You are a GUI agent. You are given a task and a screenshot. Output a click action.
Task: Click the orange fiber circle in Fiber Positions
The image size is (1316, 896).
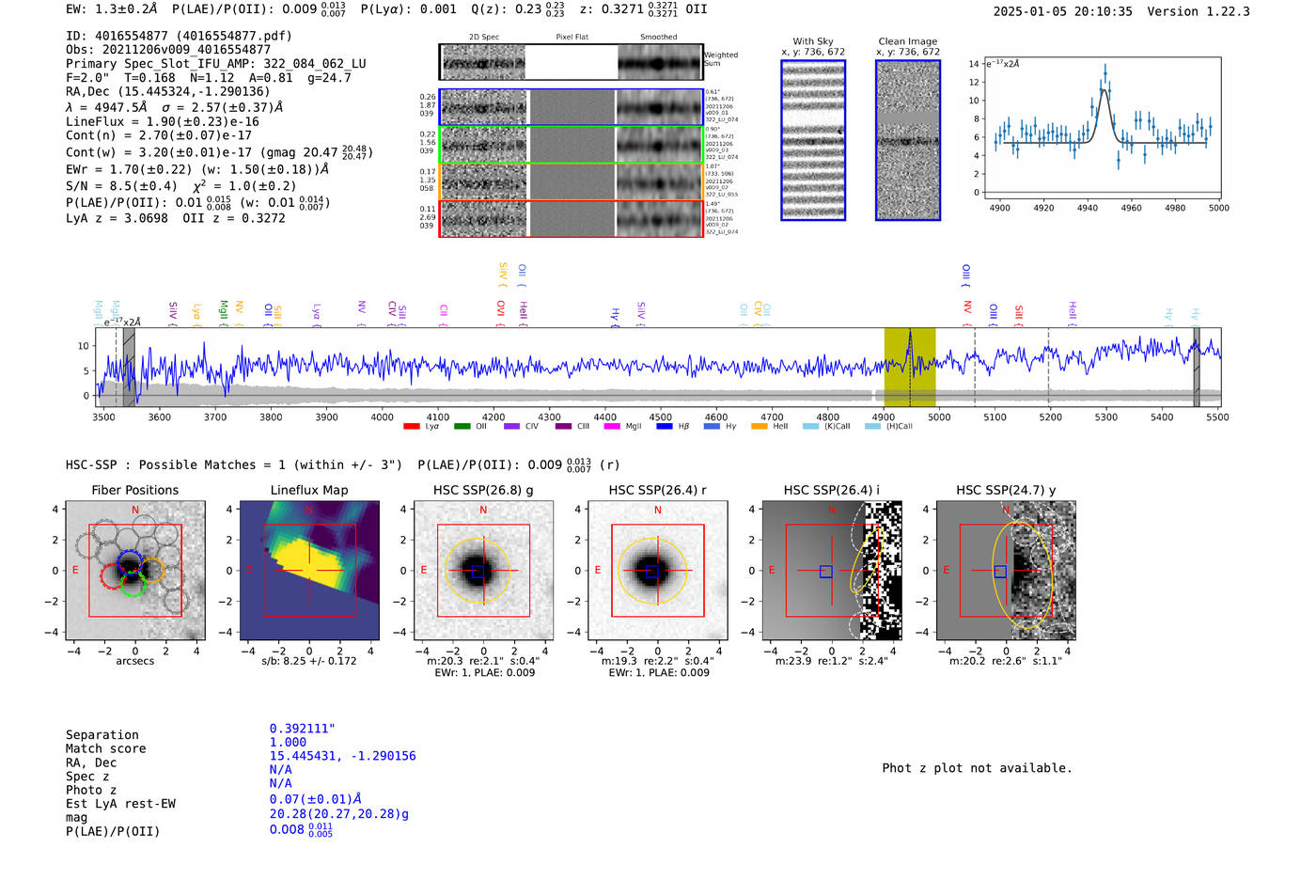[152, 570]
